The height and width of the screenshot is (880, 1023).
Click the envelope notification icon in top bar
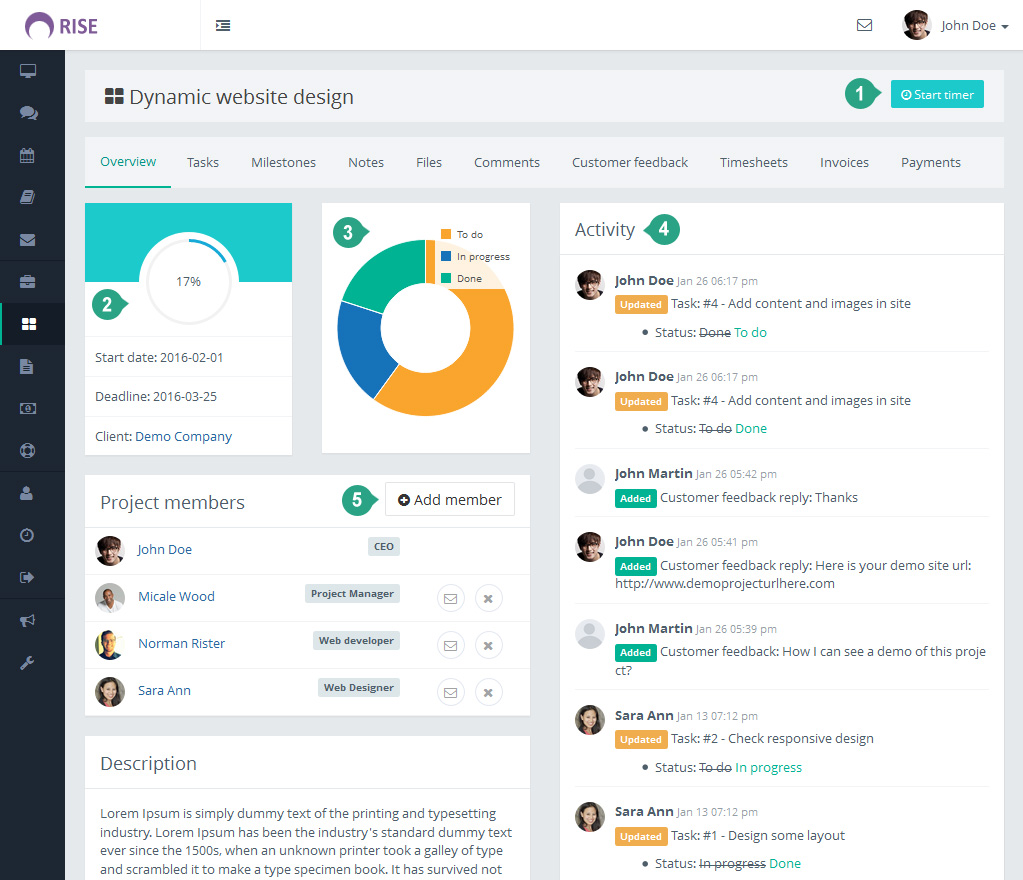[x=864, y=25]
